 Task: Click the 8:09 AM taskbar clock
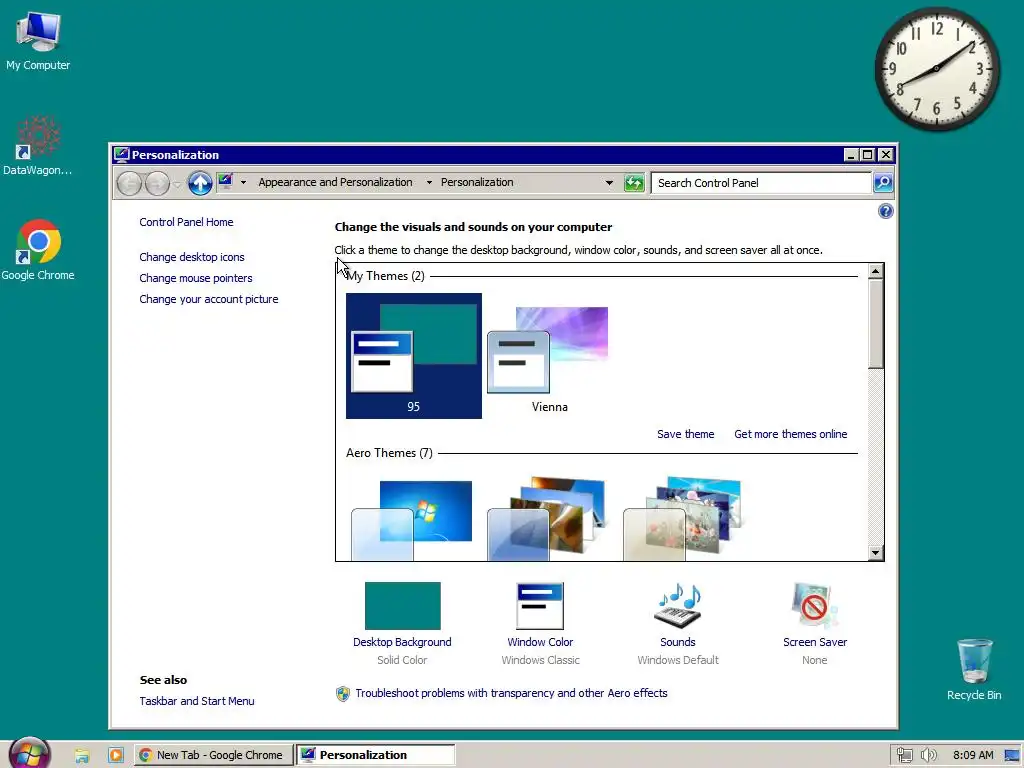pyautogui.click(x=972, y=755)
